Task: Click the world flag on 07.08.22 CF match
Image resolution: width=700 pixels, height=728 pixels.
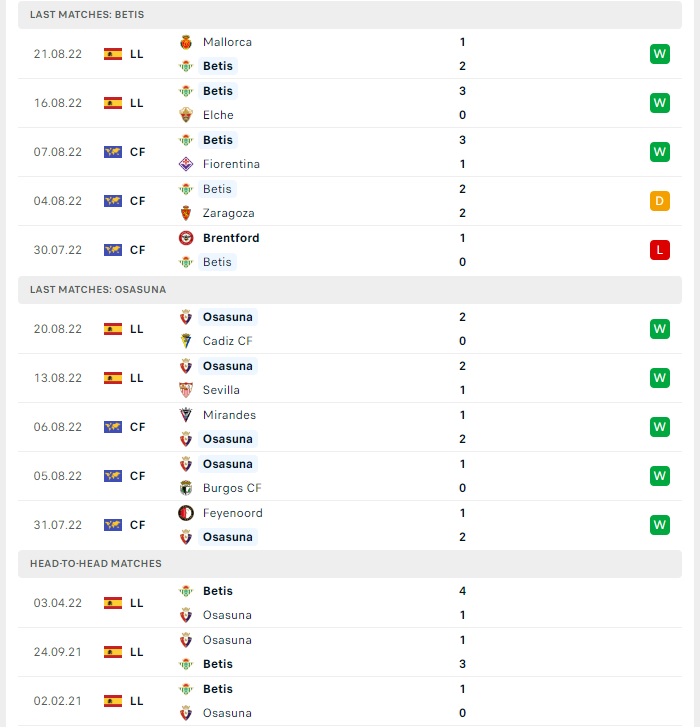Action: (113, 152)
